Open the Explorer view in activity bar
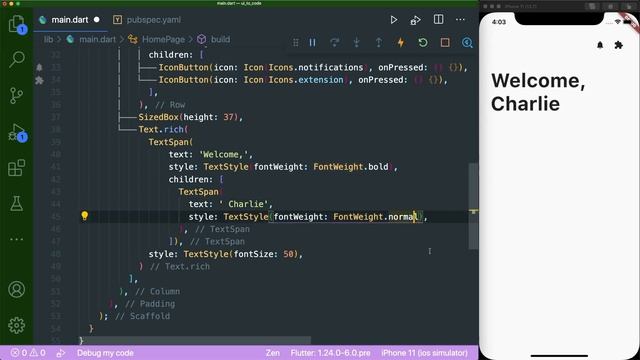 [x=17, y=24]
